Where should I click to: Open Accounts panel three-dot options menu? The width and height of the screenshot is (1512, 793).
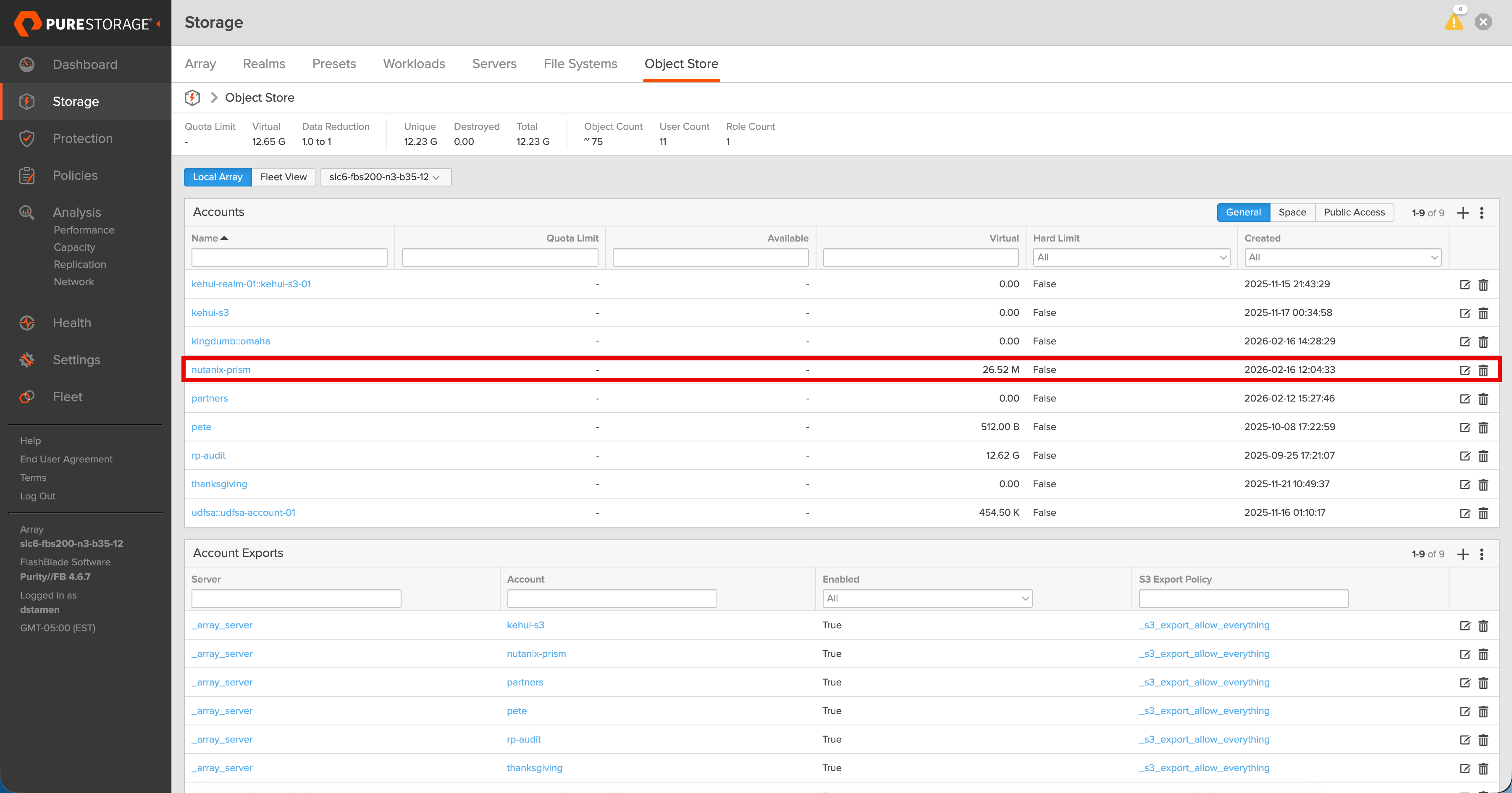coord(1481,213)
